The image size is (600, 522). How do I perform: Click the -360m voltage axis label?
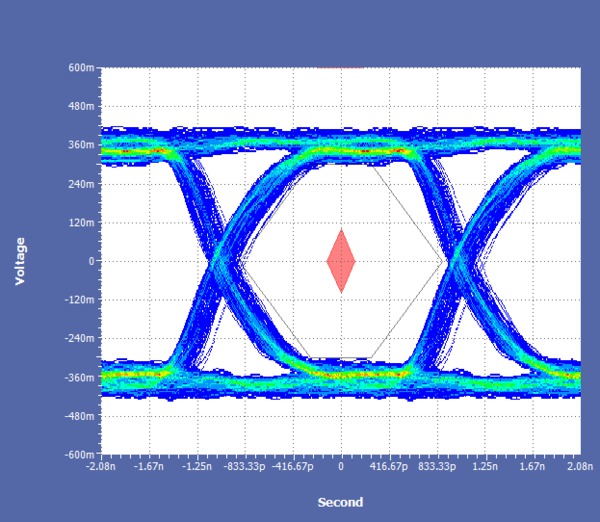80,377
